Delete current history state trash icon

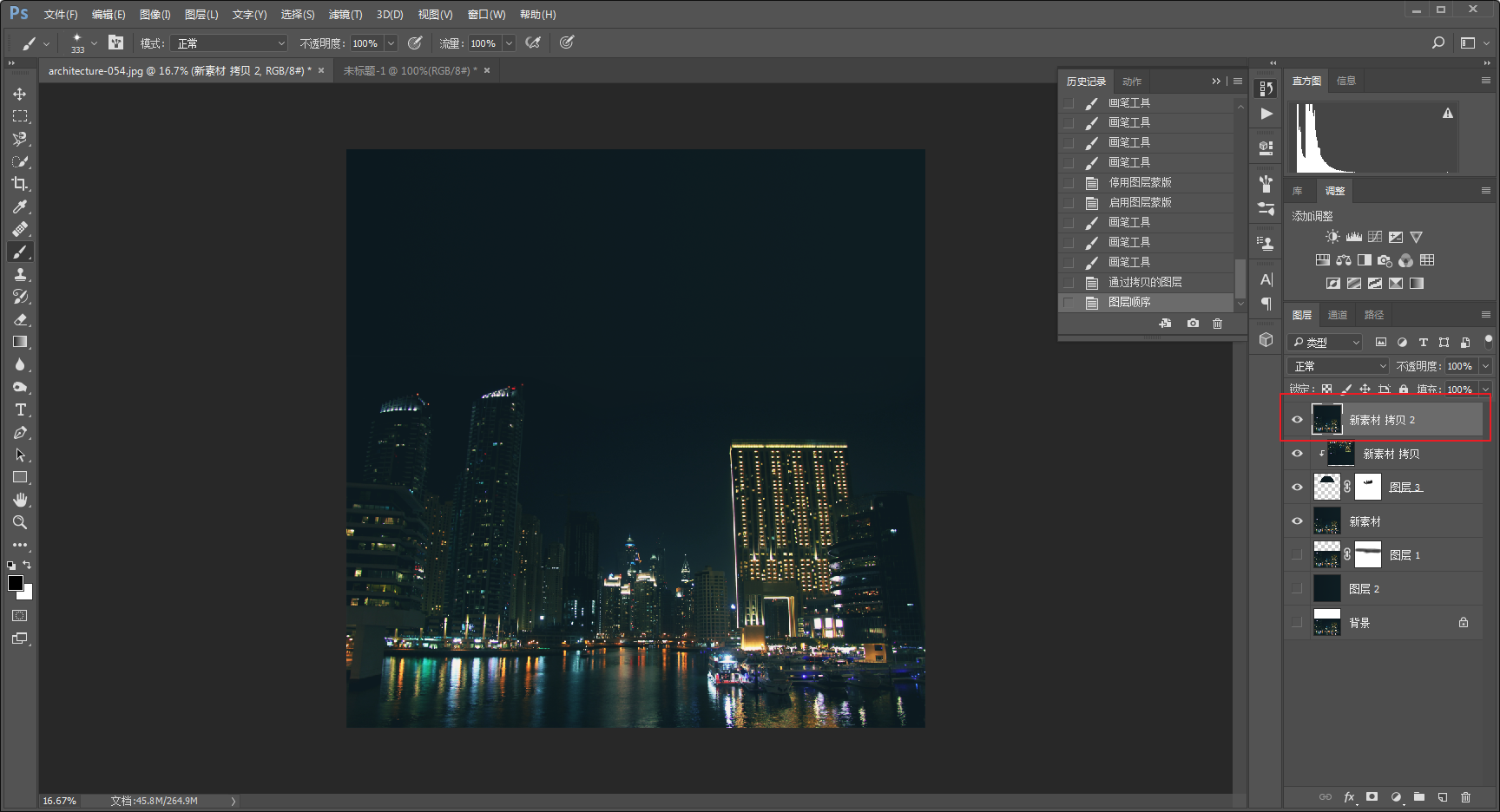(1218, 323)
